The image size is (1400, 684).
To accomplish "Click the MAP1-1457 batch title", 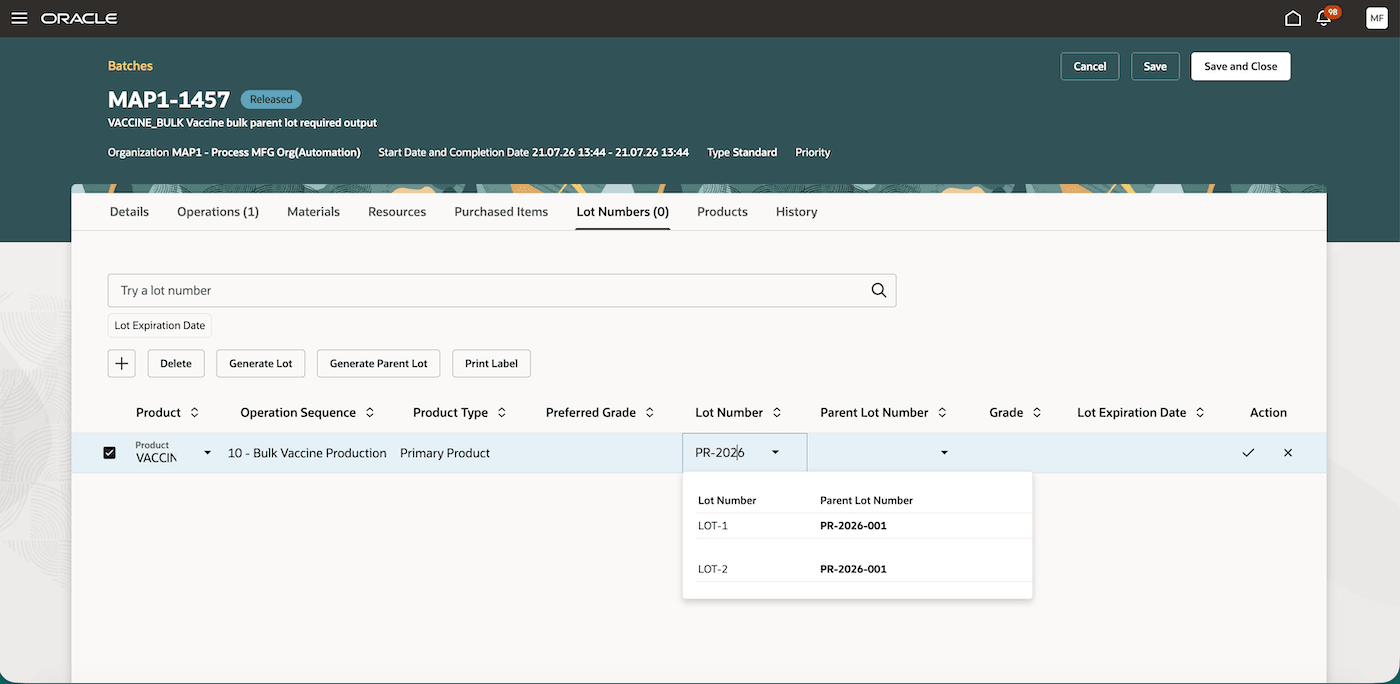I will pos(169,99).
